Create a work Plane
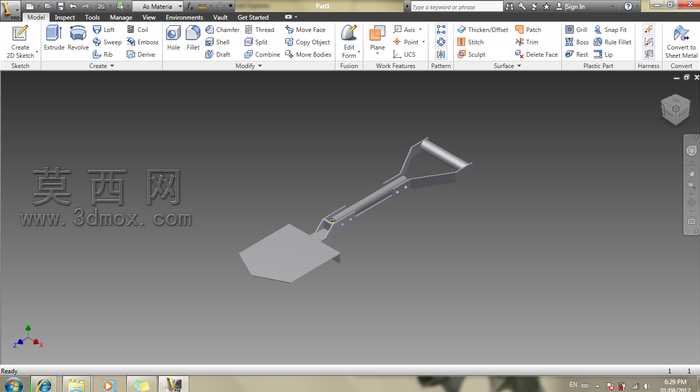Viewport: 700px width, 392px height. click(x=377, y=37)
